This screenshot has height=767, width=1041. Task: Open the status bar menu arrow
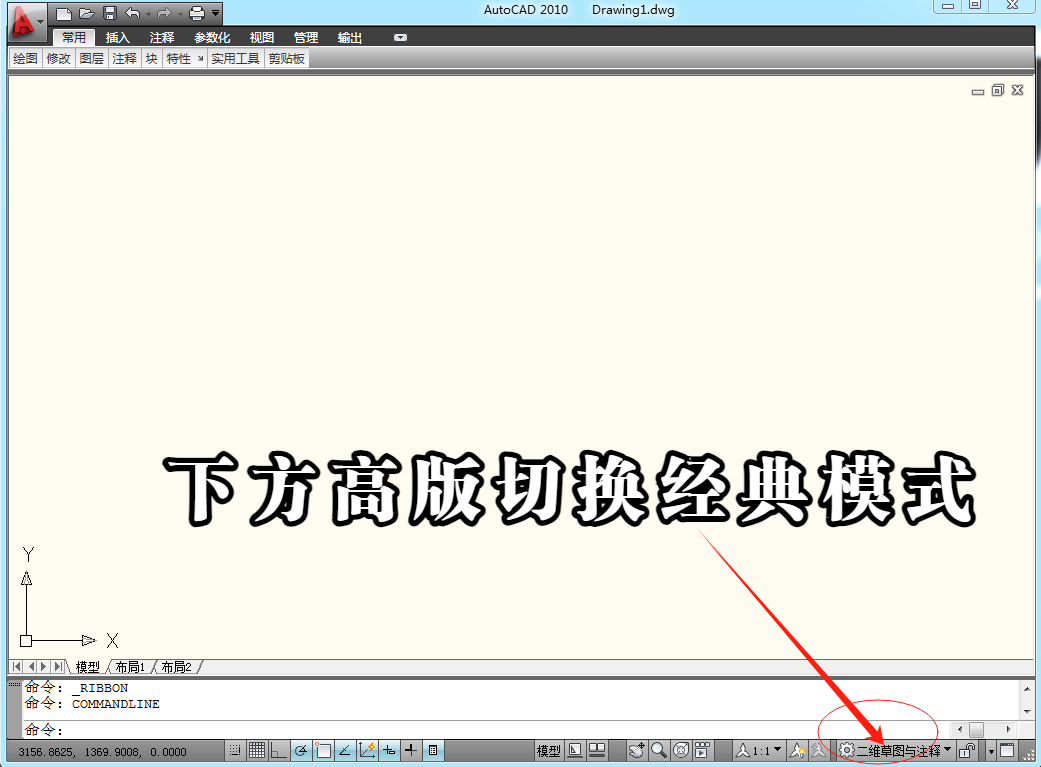991,752
